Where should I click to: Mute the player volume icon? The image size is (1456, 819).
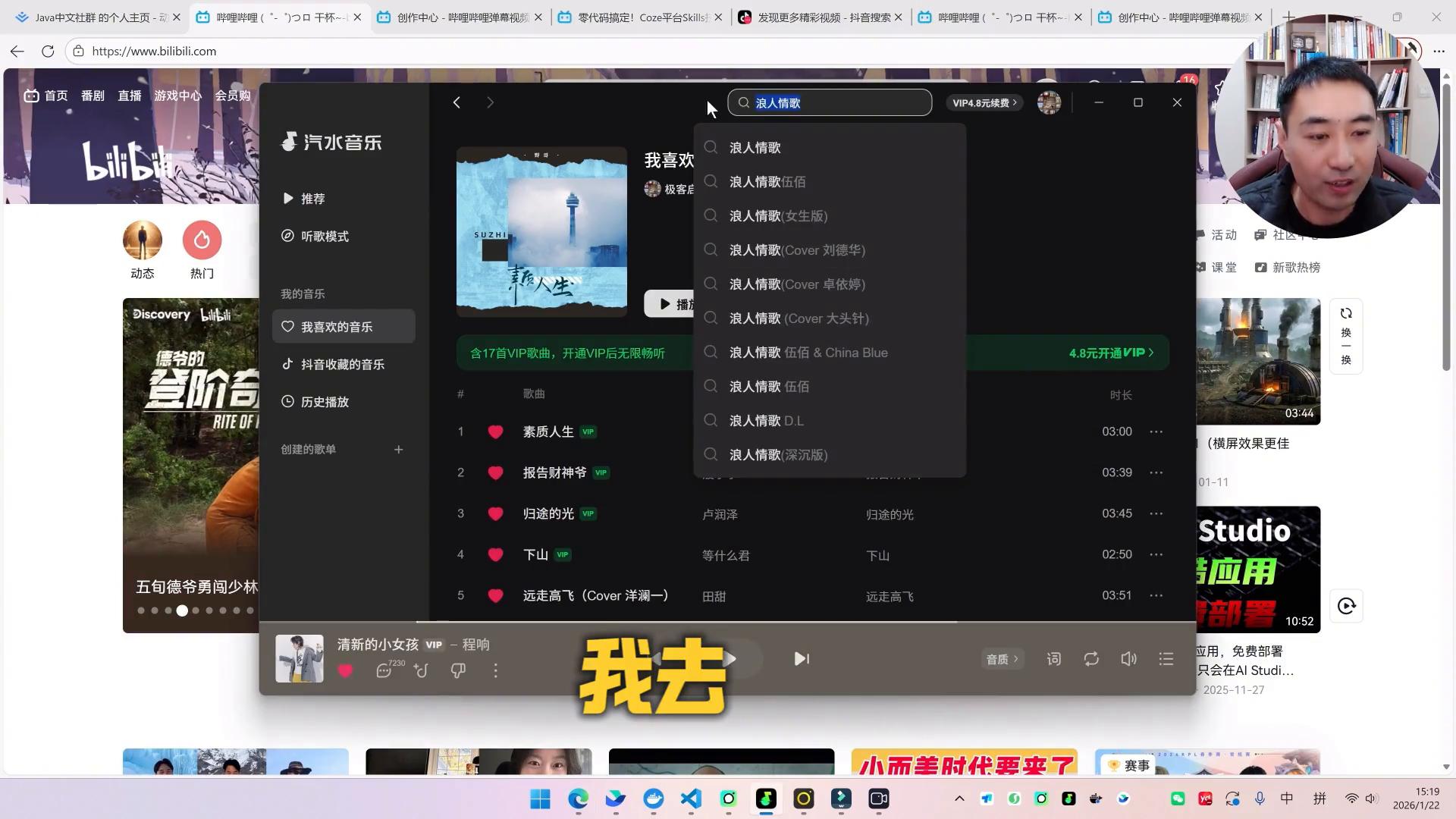click(1128, 659)
